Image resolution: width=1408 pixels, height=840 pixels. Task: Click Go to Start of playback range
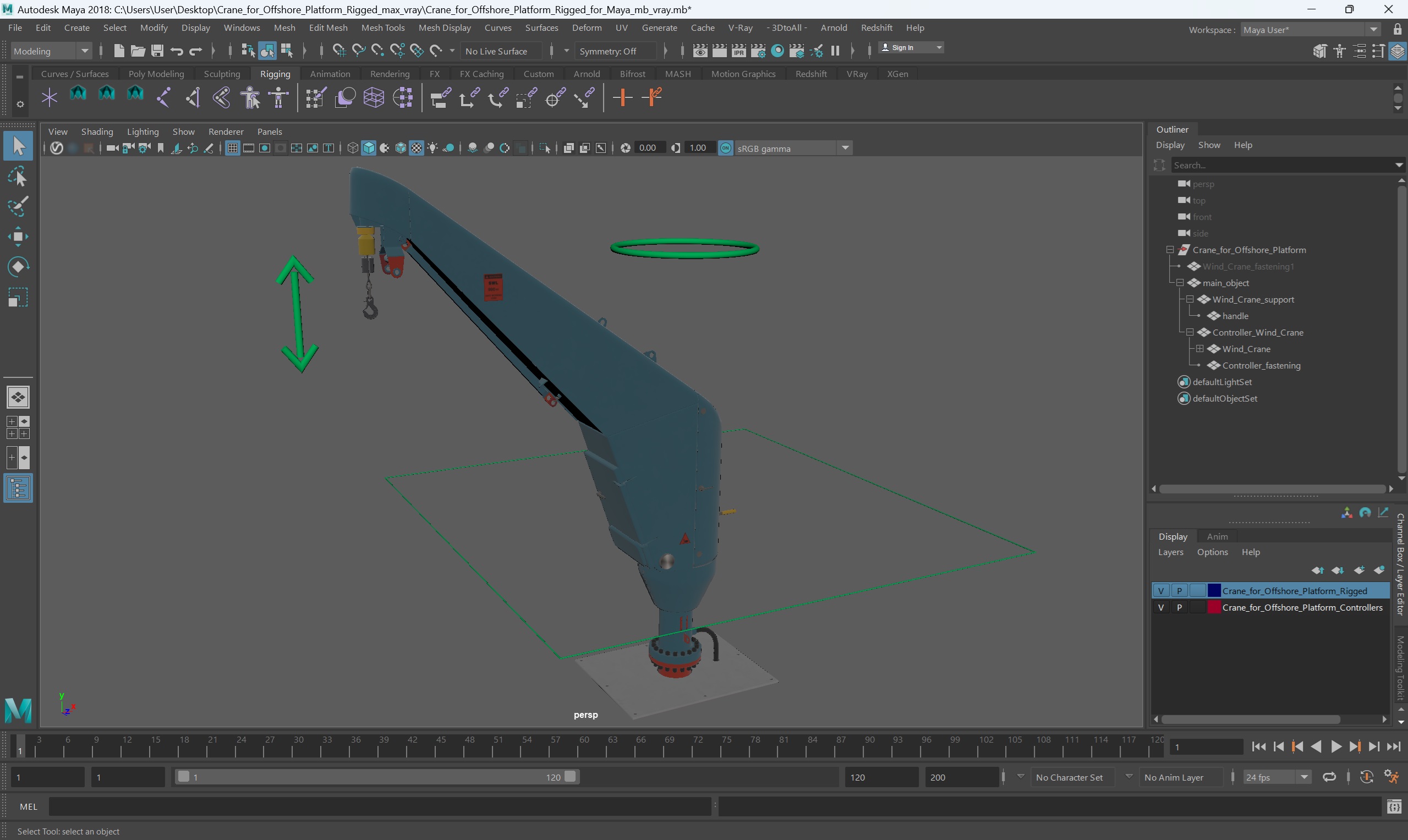1258,746
